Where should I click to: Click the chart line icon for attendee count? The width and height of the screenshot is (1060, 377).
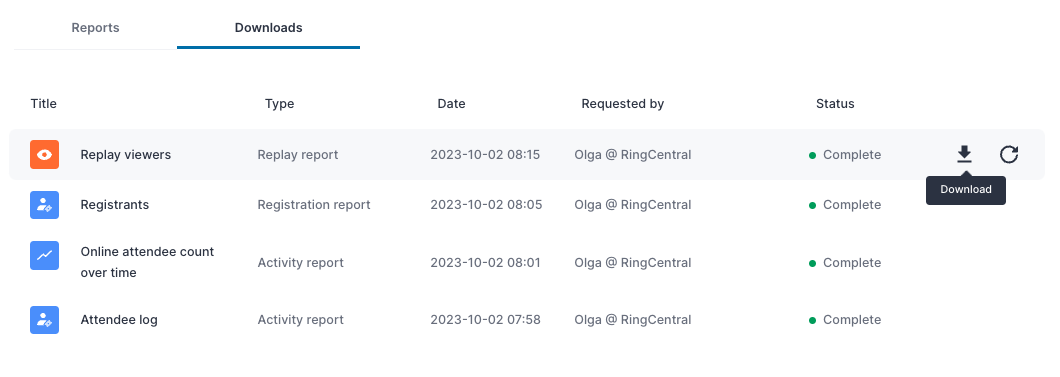45,255
